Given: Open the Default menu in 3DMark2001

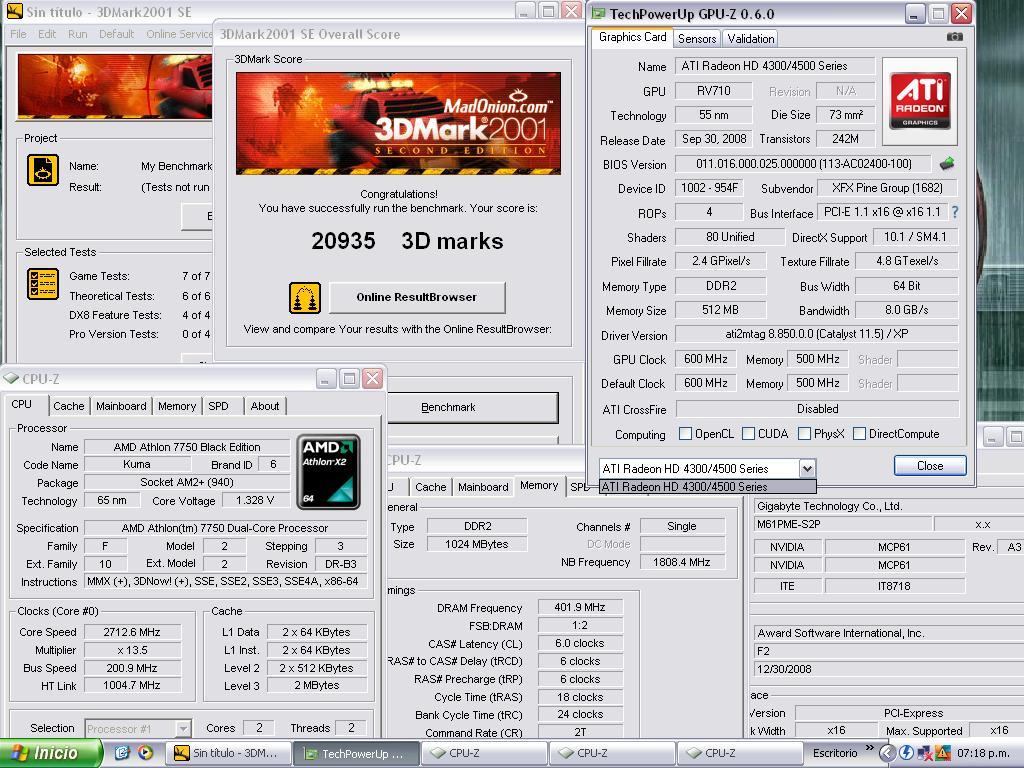Looking at the screenshot, I should (116, 34).
